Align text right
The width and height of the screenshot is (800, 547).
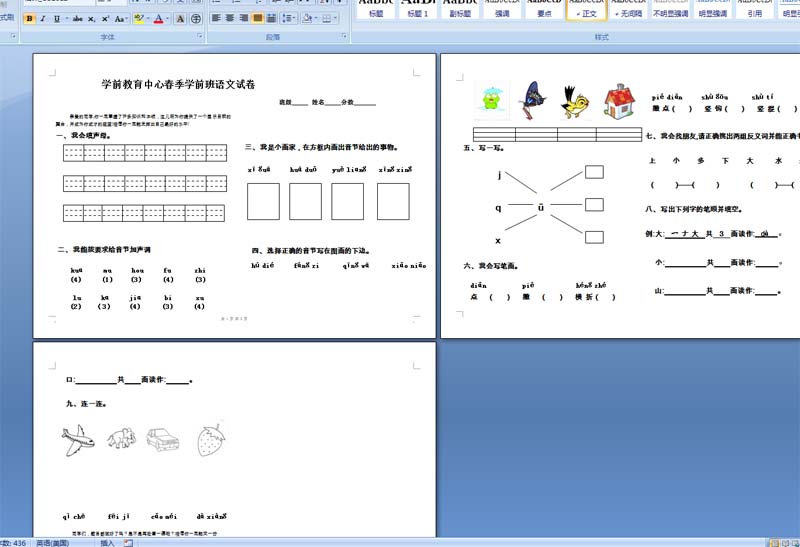point(244,18)
